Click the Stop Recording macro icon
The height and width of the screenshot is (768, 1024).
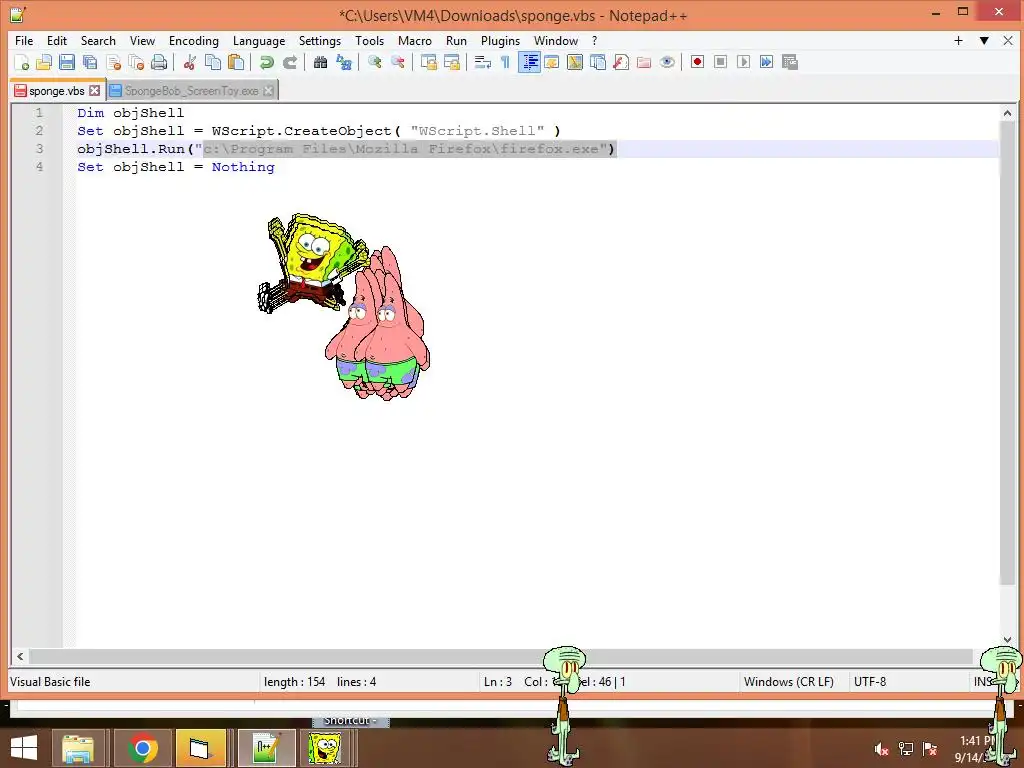pyautogui.click(x=720, y=62)
